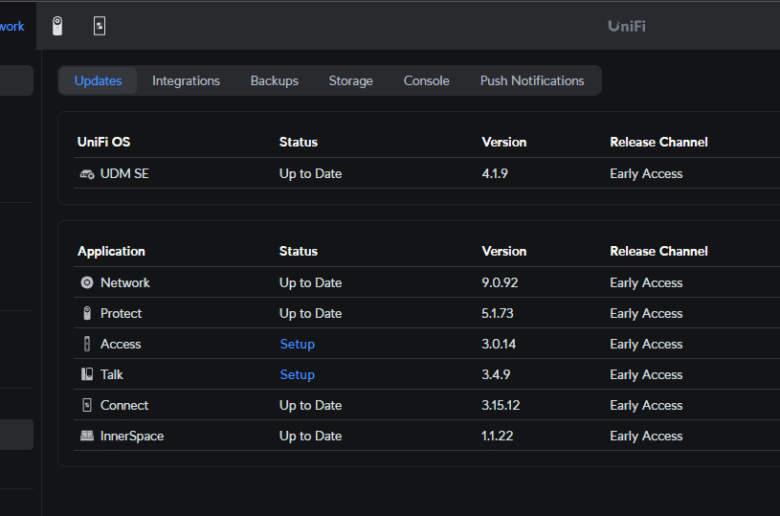Image resolution: width=780 pixels, height=516 pixels.
Task: Select the Storage tab
Action: click(351, 81)
